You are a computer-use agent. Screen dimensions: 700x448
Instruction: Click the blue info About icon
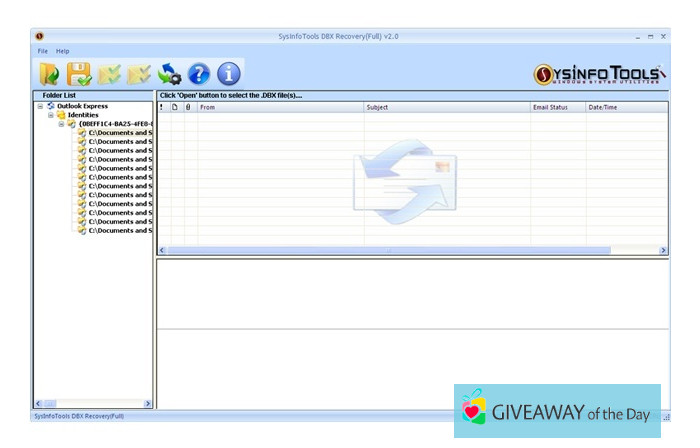[x=229, y=73]
